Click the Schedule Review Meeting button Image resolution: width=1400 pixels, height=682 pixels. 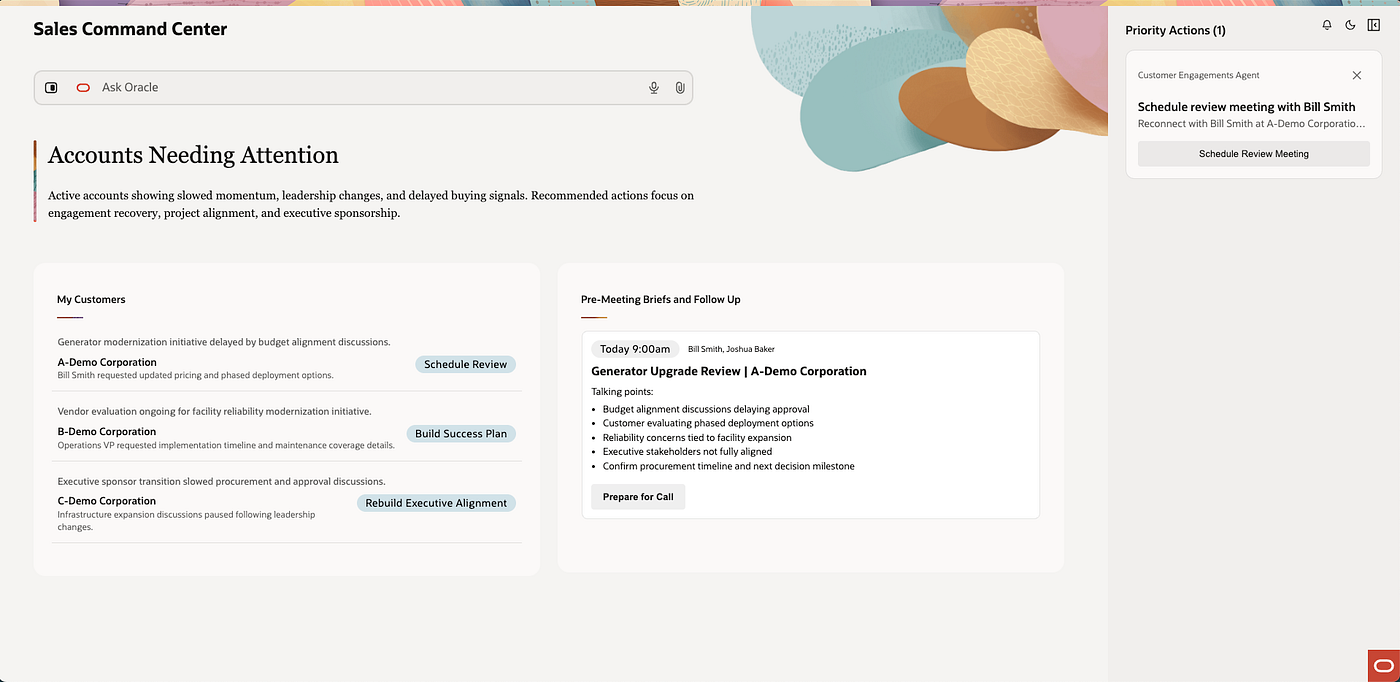point(1254,154)
